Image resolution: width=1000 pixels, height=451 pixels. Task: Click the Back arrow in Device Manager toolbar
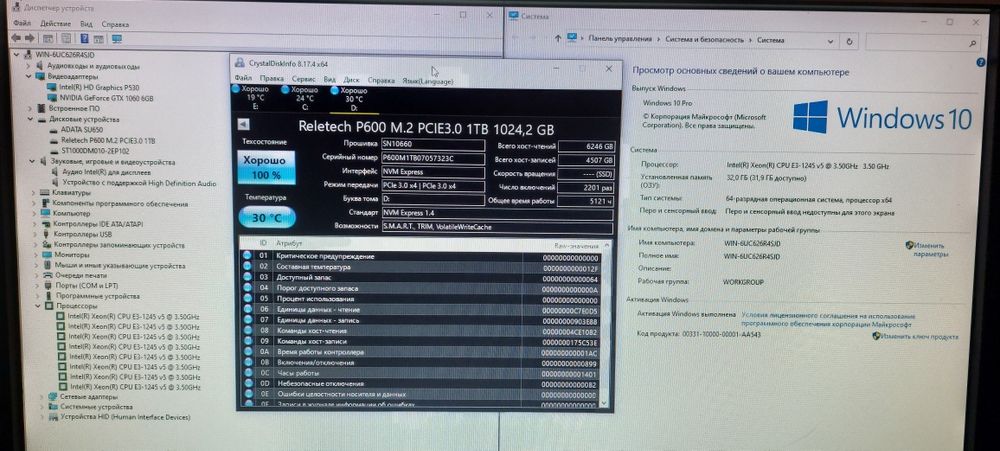pyautogui.click(x=18, y=38)
